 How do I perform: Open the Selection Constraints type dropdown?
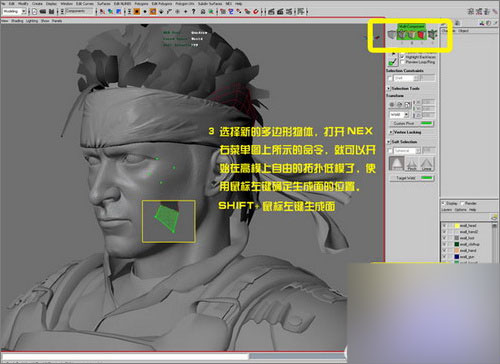pyautogui.click(x=406, y=78)
